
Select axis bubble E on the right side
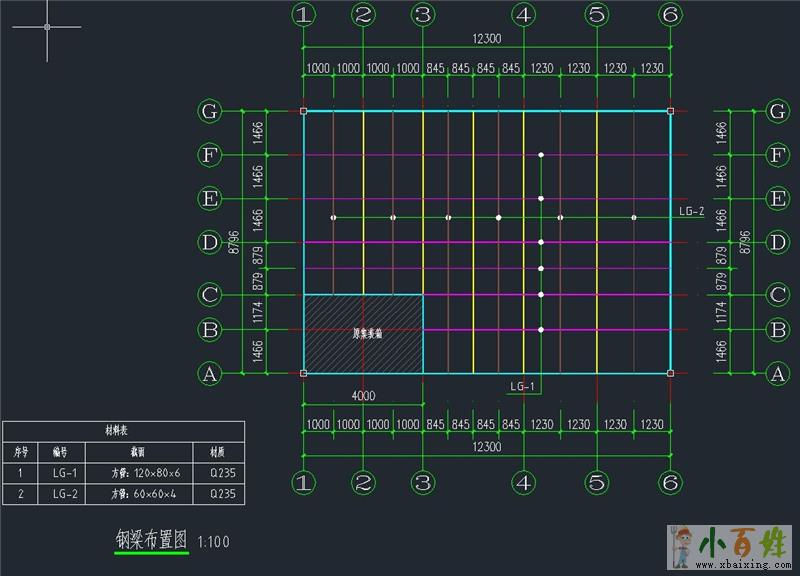[x=777, y=199]
